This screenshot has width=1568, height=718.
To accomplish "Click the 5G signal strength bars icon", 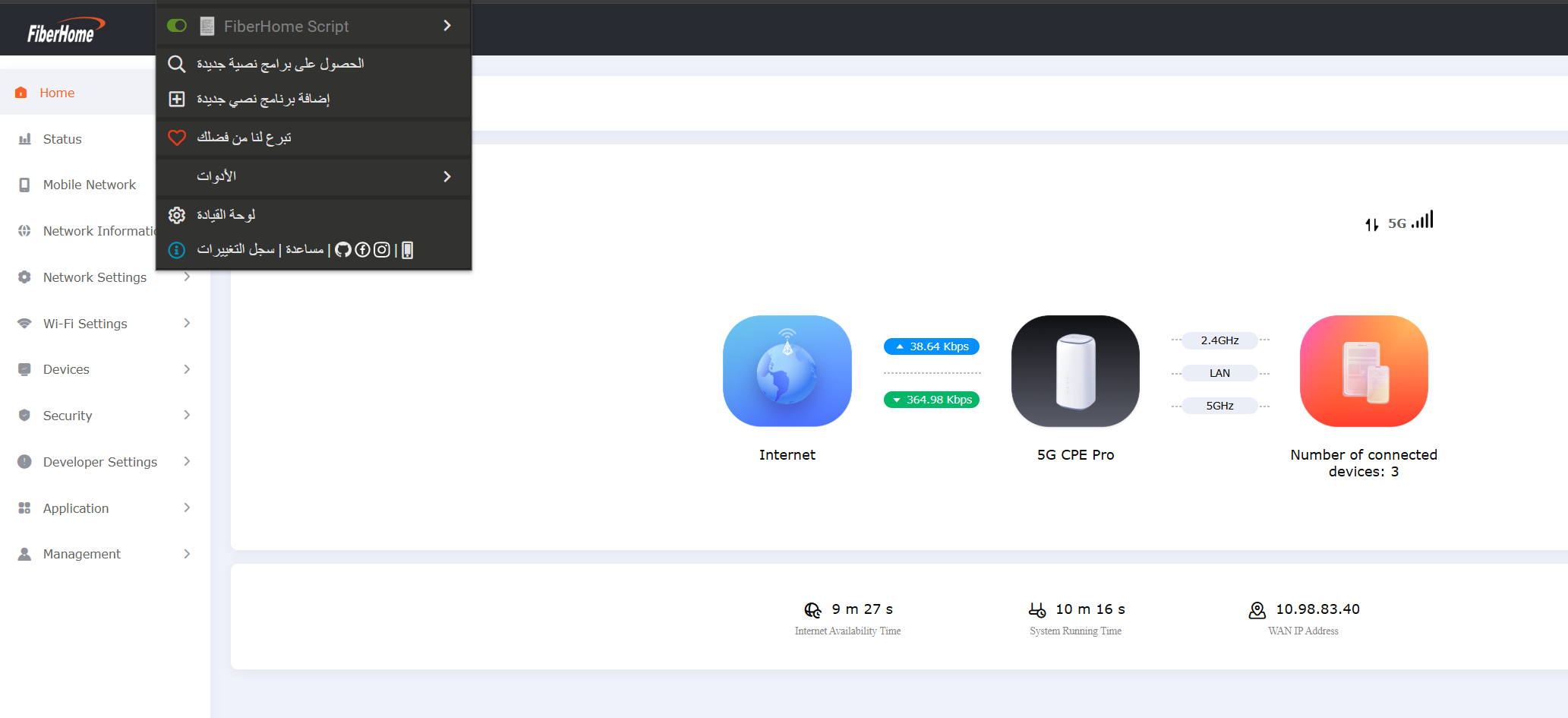I will click(1422, 220).
